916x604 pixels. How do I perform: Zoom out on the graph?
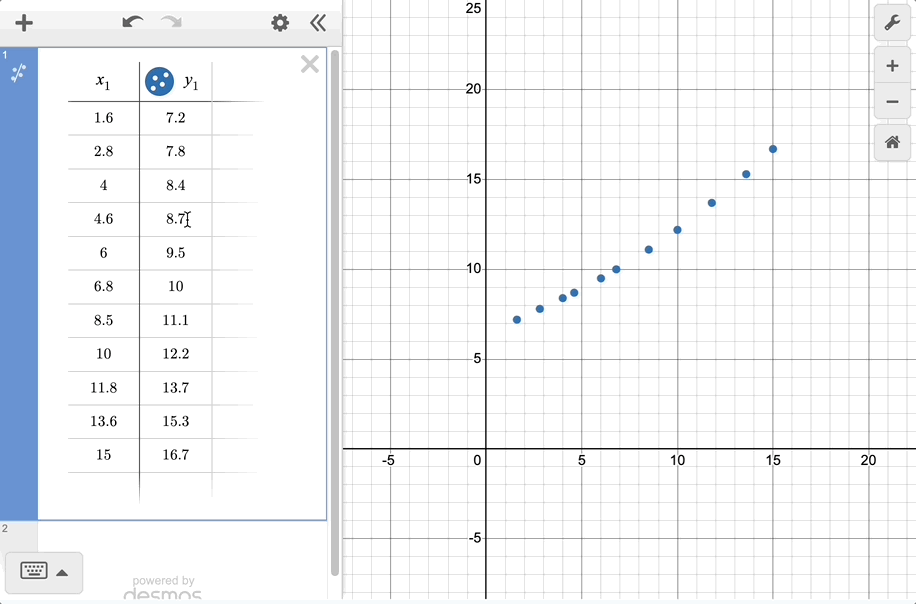(892, 102)
